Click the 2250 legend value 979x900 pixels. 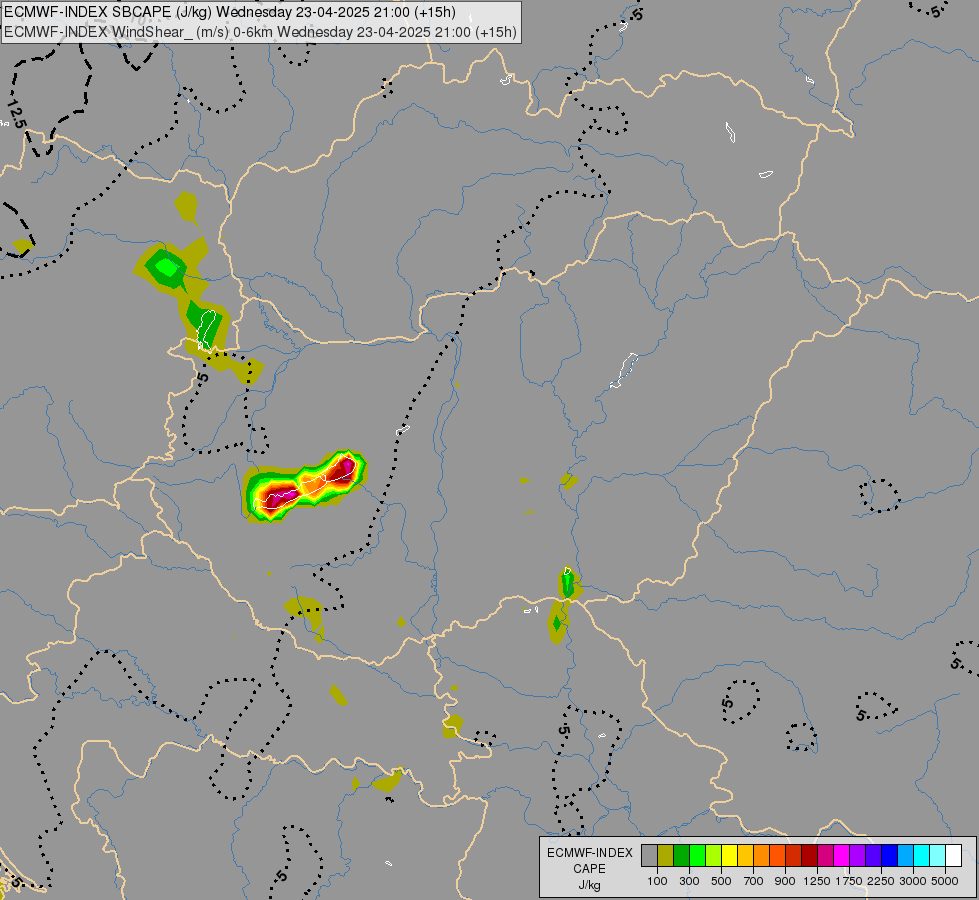(881, 881)
